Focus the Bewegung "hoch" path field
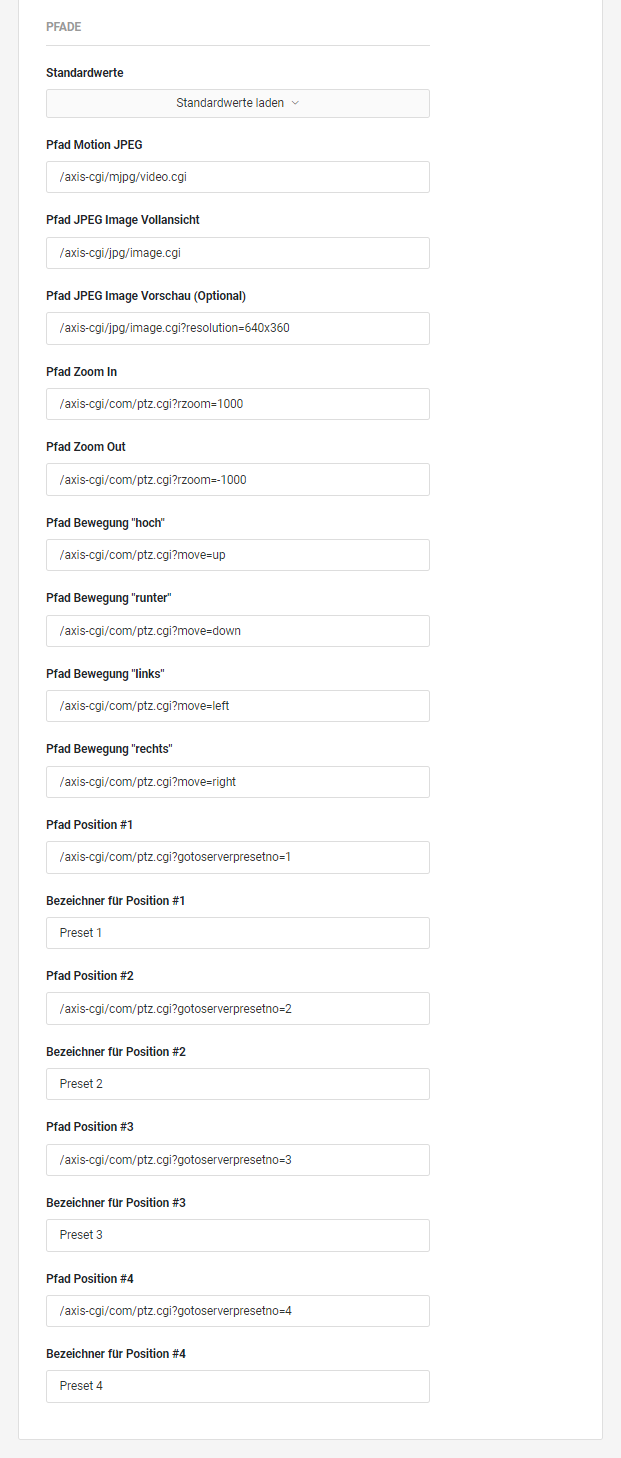This screenshot has height=1458, width=621. 238,555
